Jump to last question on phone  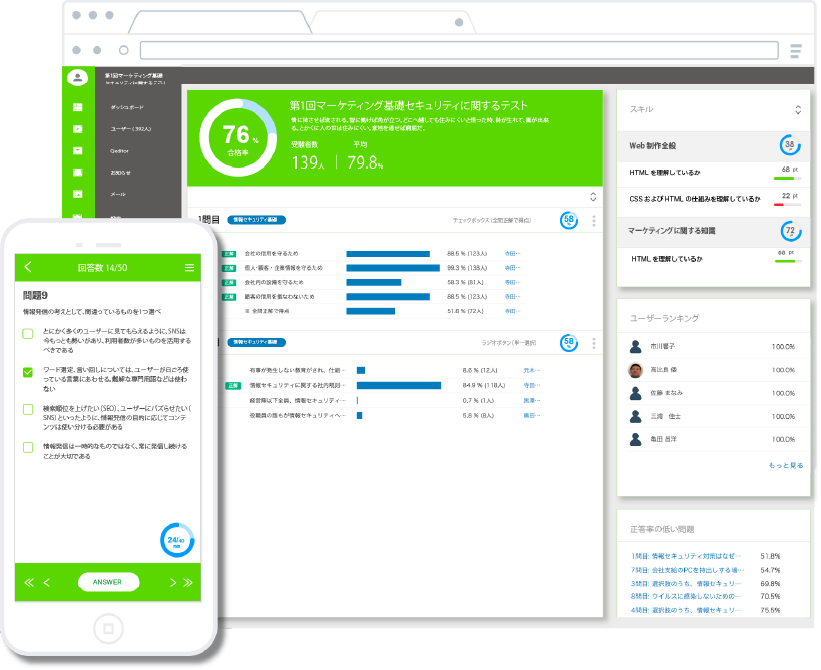[188, 583]
